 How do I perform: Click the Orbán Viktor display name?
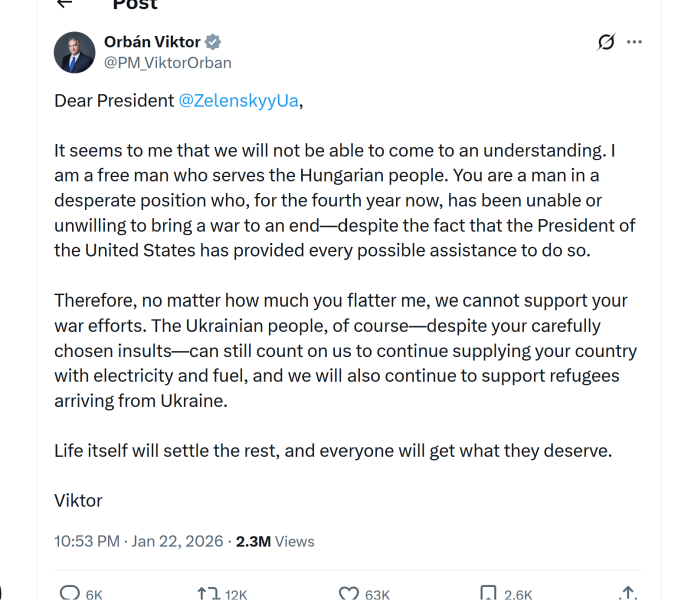[152, 42]
